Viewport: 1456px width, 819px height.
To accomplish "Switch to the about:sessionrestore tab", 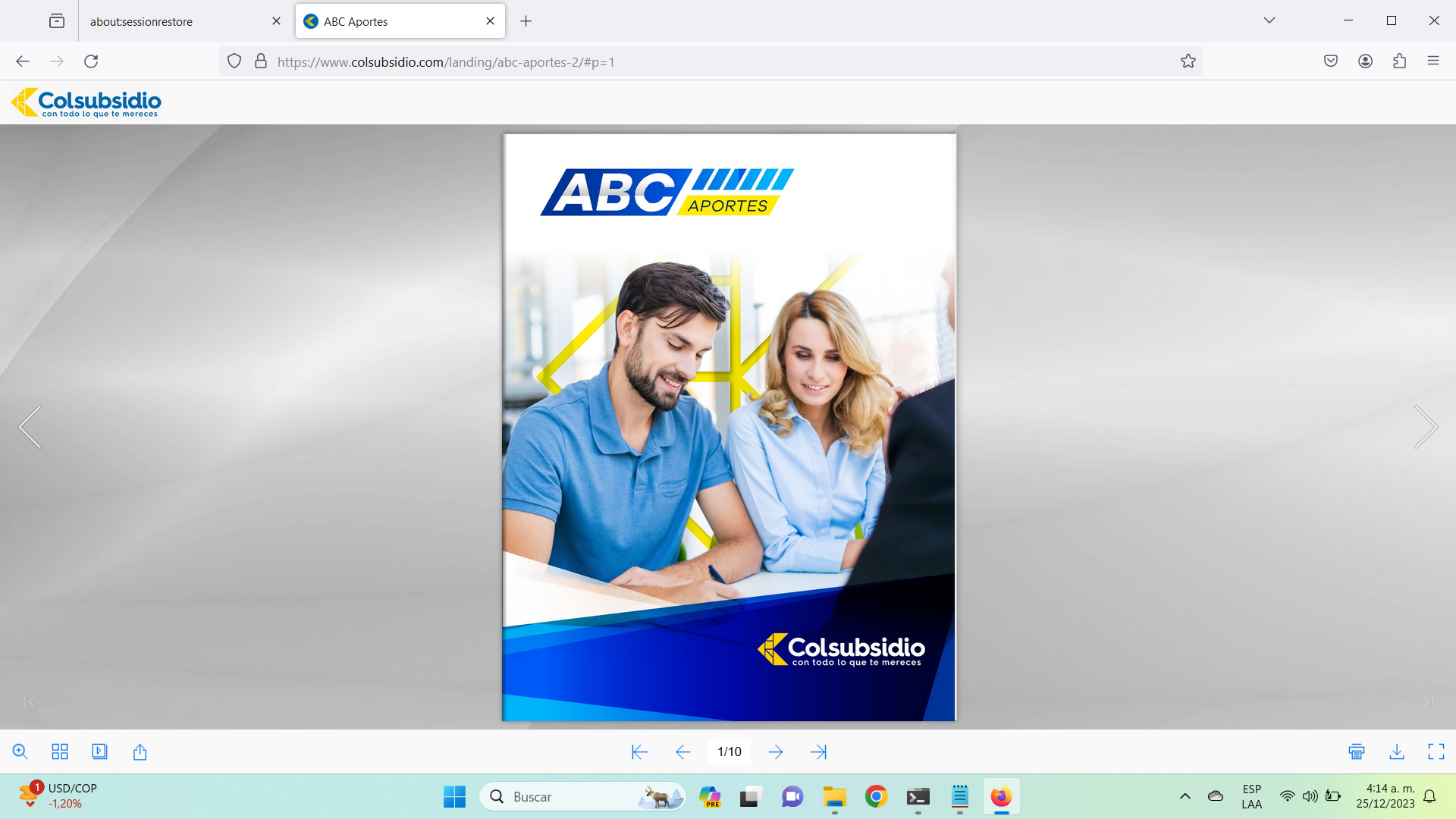I will tap(142, 21).
